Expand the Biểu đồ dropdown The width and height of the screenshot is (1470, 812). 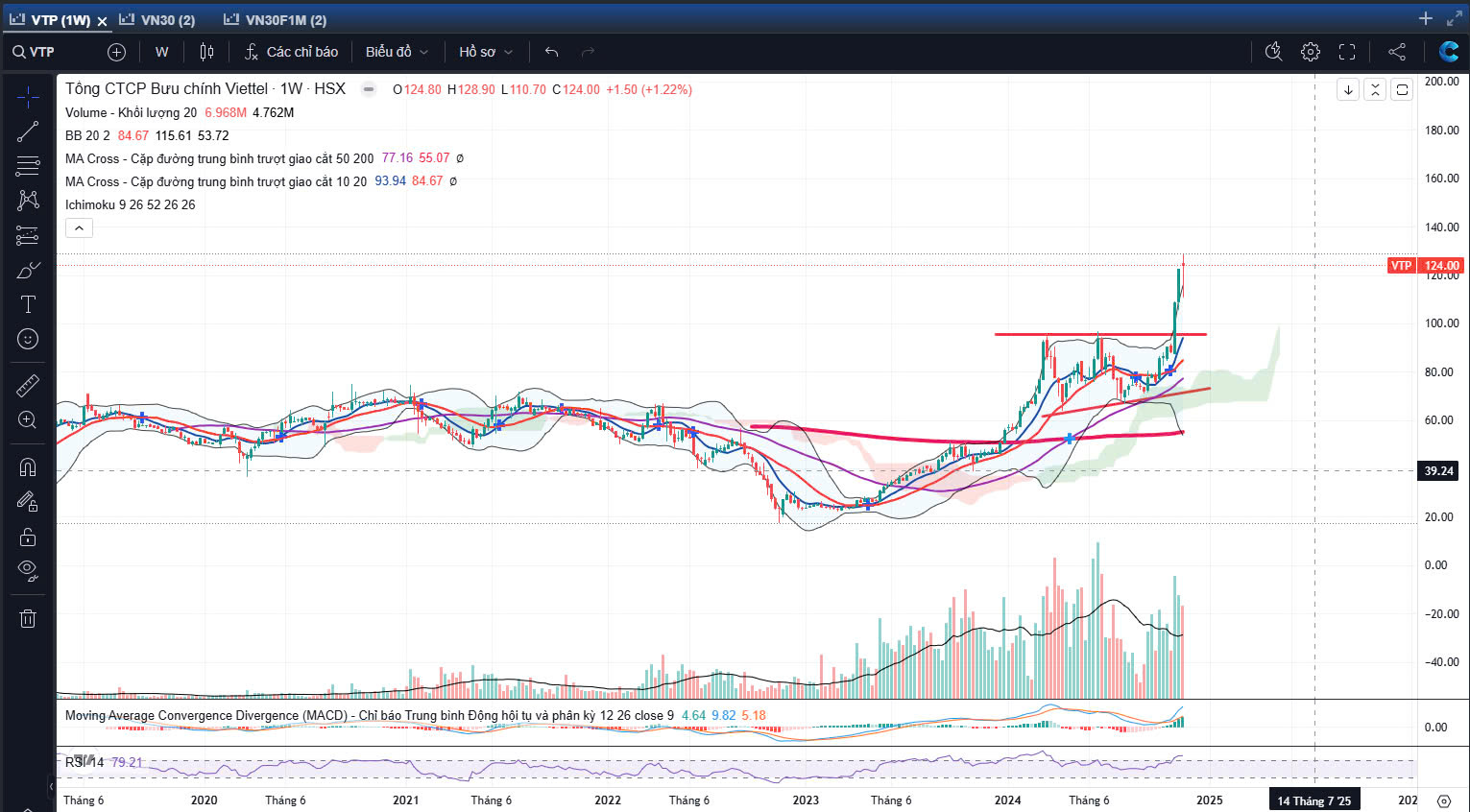(397, 52)
